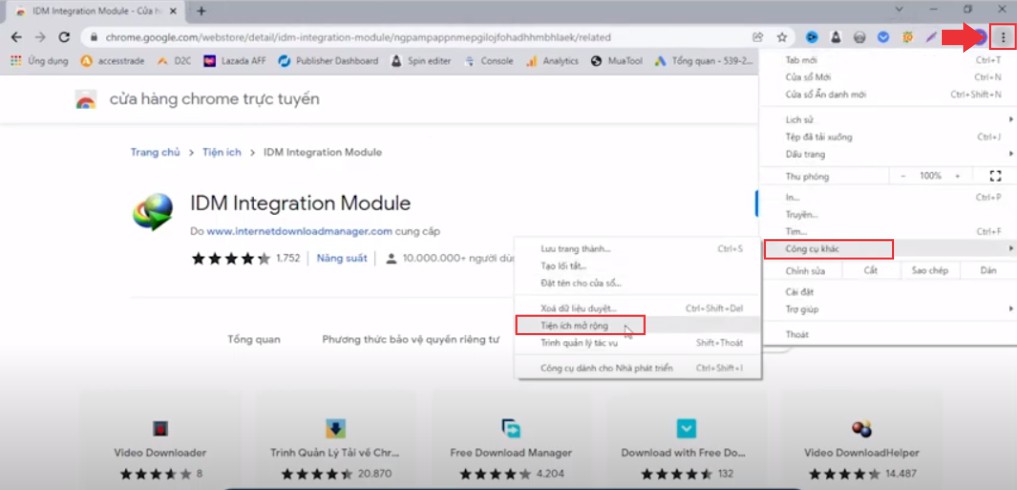Open Spin editer bookmark
The image size is (1017, 490).
[x=421, y=61]
